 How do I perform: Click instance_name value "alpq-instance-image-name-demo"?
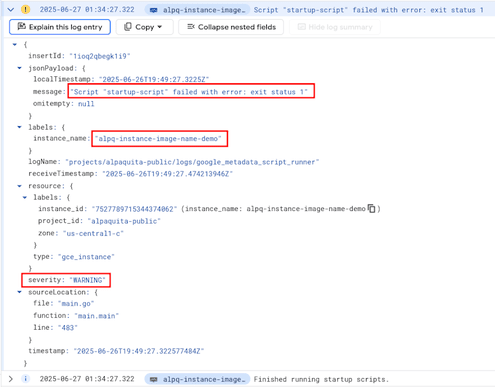point(158,138)
